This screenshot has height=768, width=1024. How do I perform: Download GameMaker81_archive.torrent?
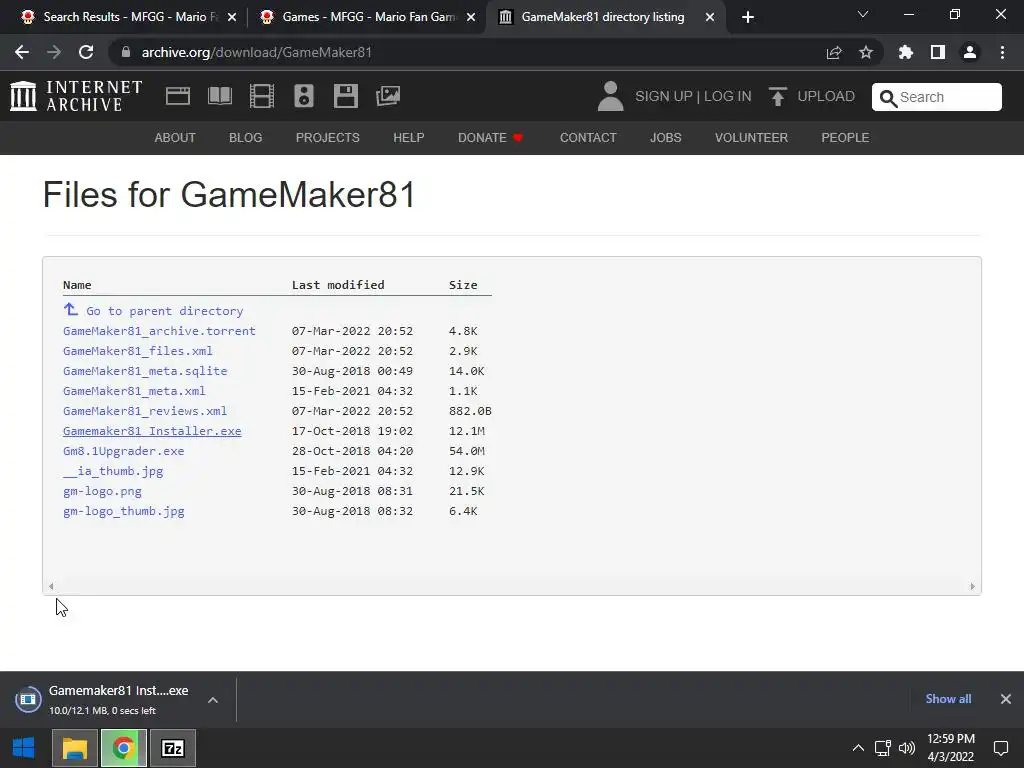click(x=159, y=331)
